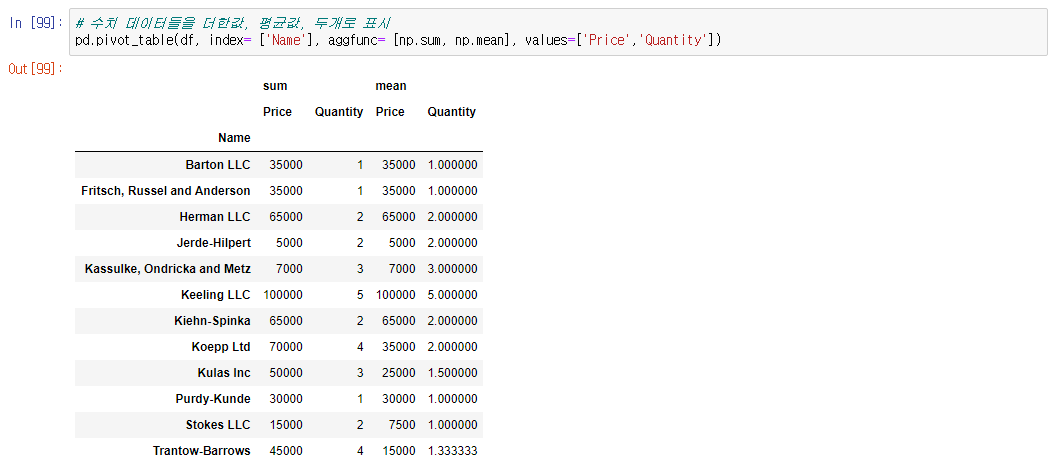
Task: Click the Price header under sum
Action: [x=277, y=112]
